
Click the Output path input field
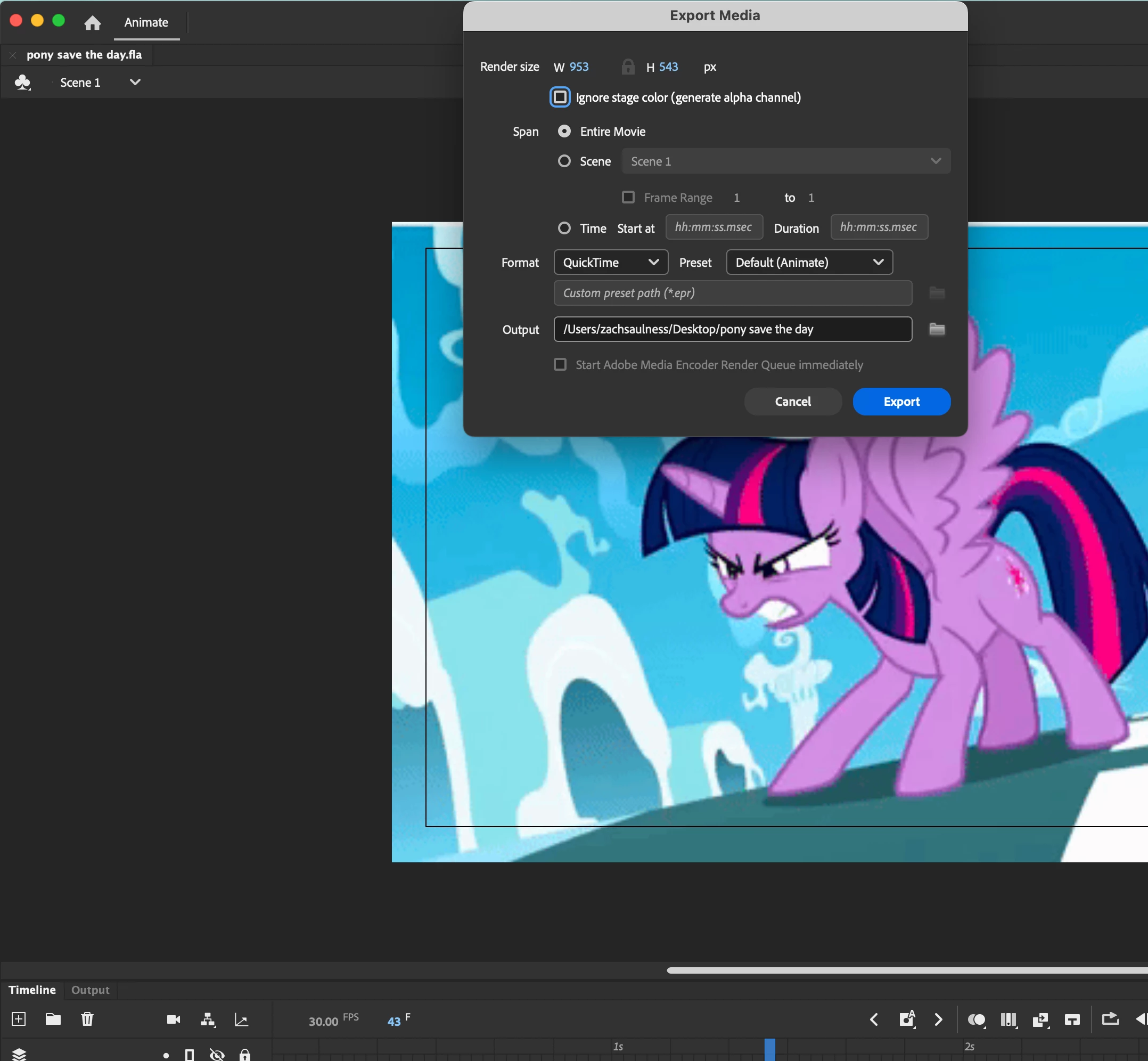(x=732, y=329)
